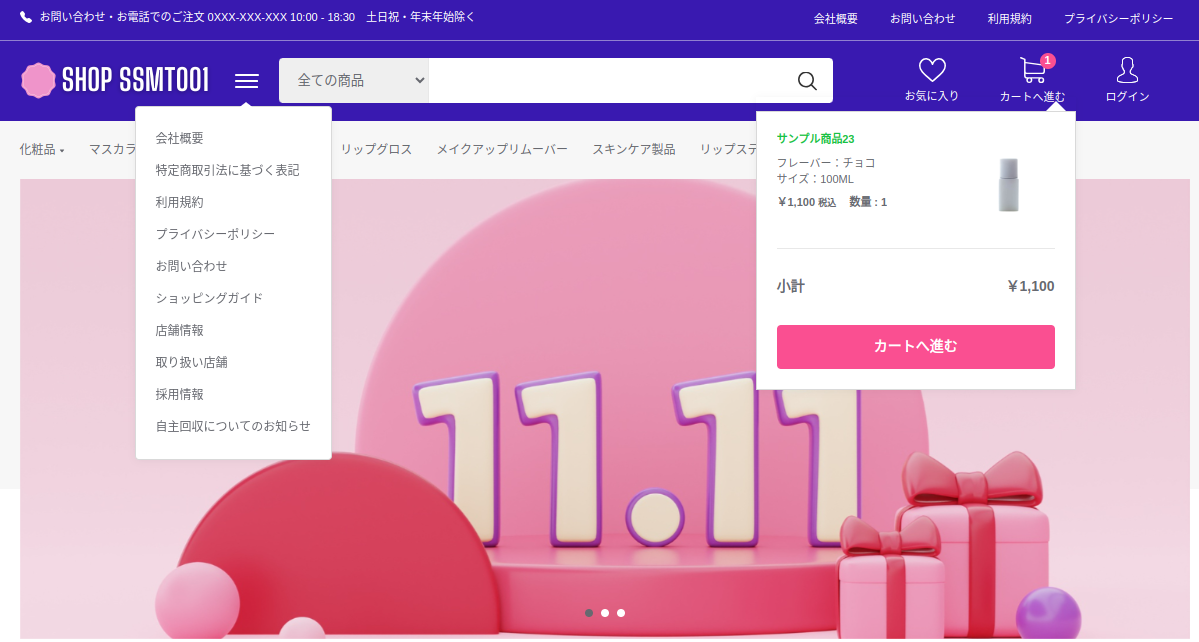Click the ログイン label
The image size is (1199, 642).
tap(1127, 96)
